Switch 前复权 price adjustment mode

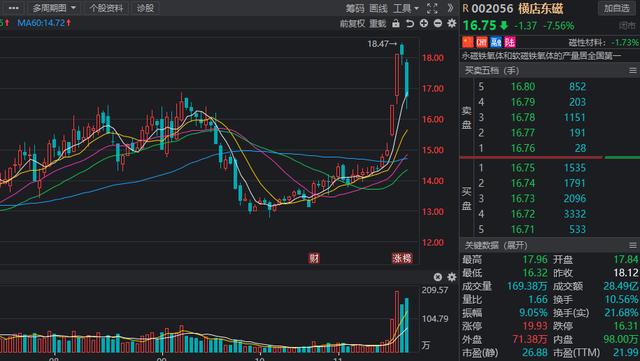point(352,24)
